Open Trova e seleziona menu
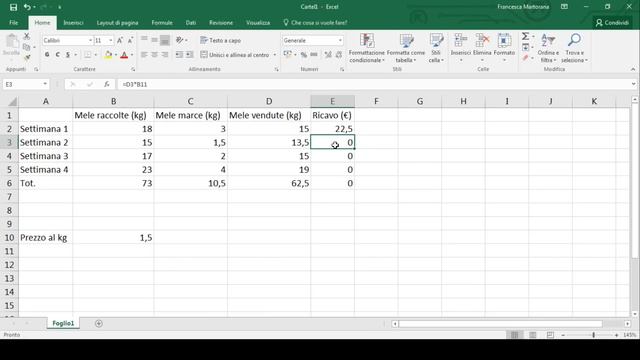 click(x=574, y=48)
